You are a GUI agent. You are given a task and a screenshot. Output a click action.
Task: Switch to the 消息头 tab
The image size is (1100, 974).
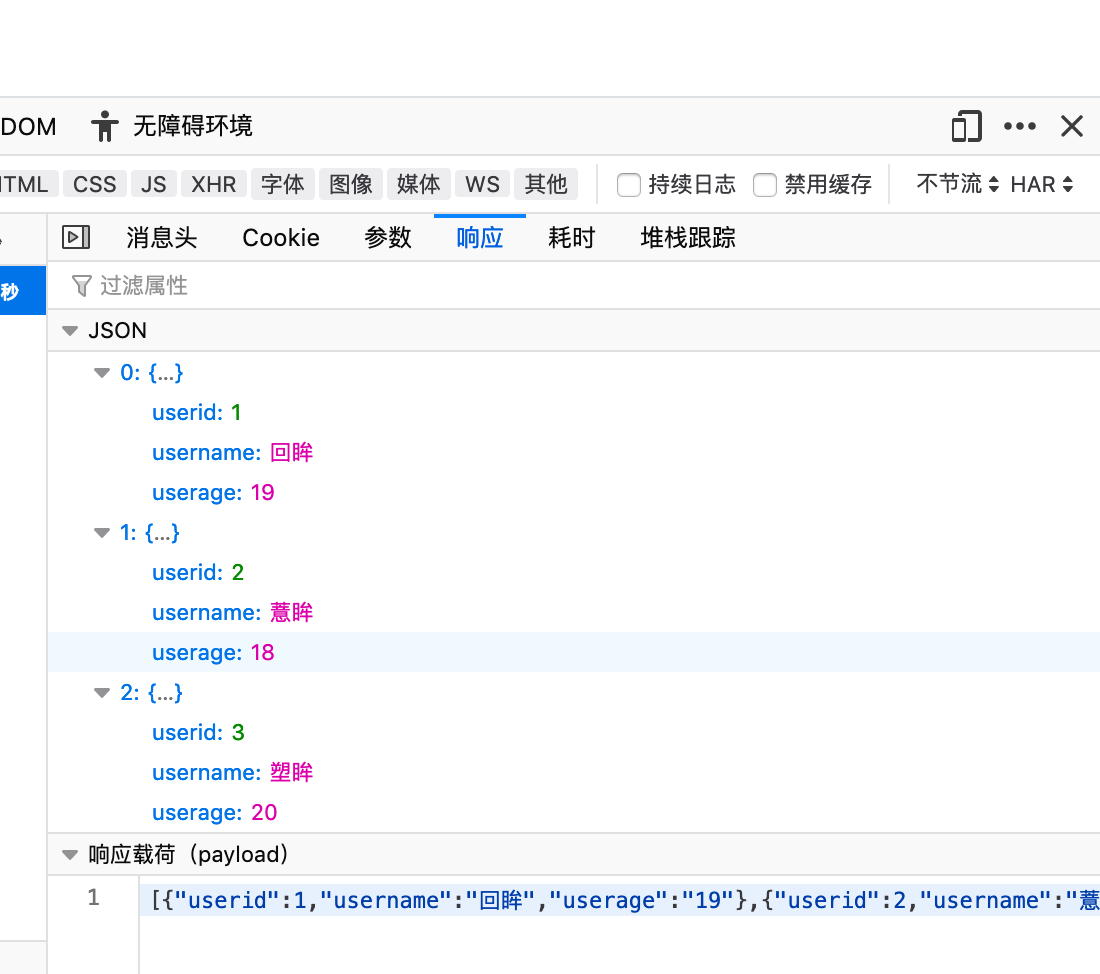point(162,237)
